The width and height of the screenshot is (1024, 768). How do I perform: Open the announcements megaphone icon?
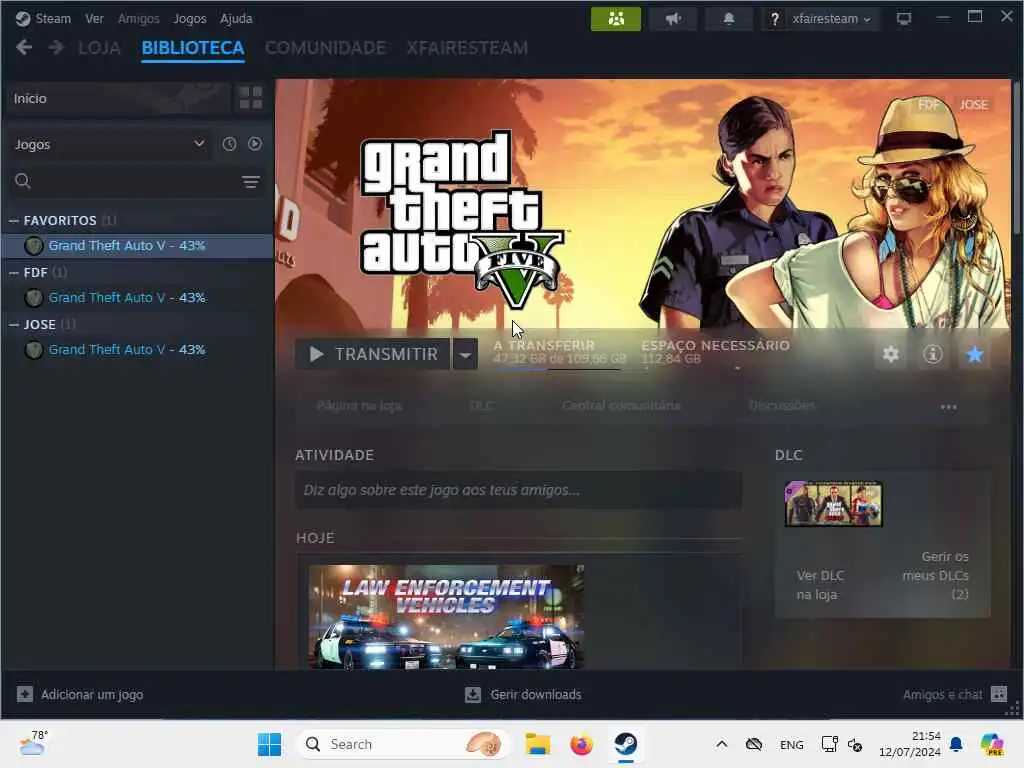point(673,19)
